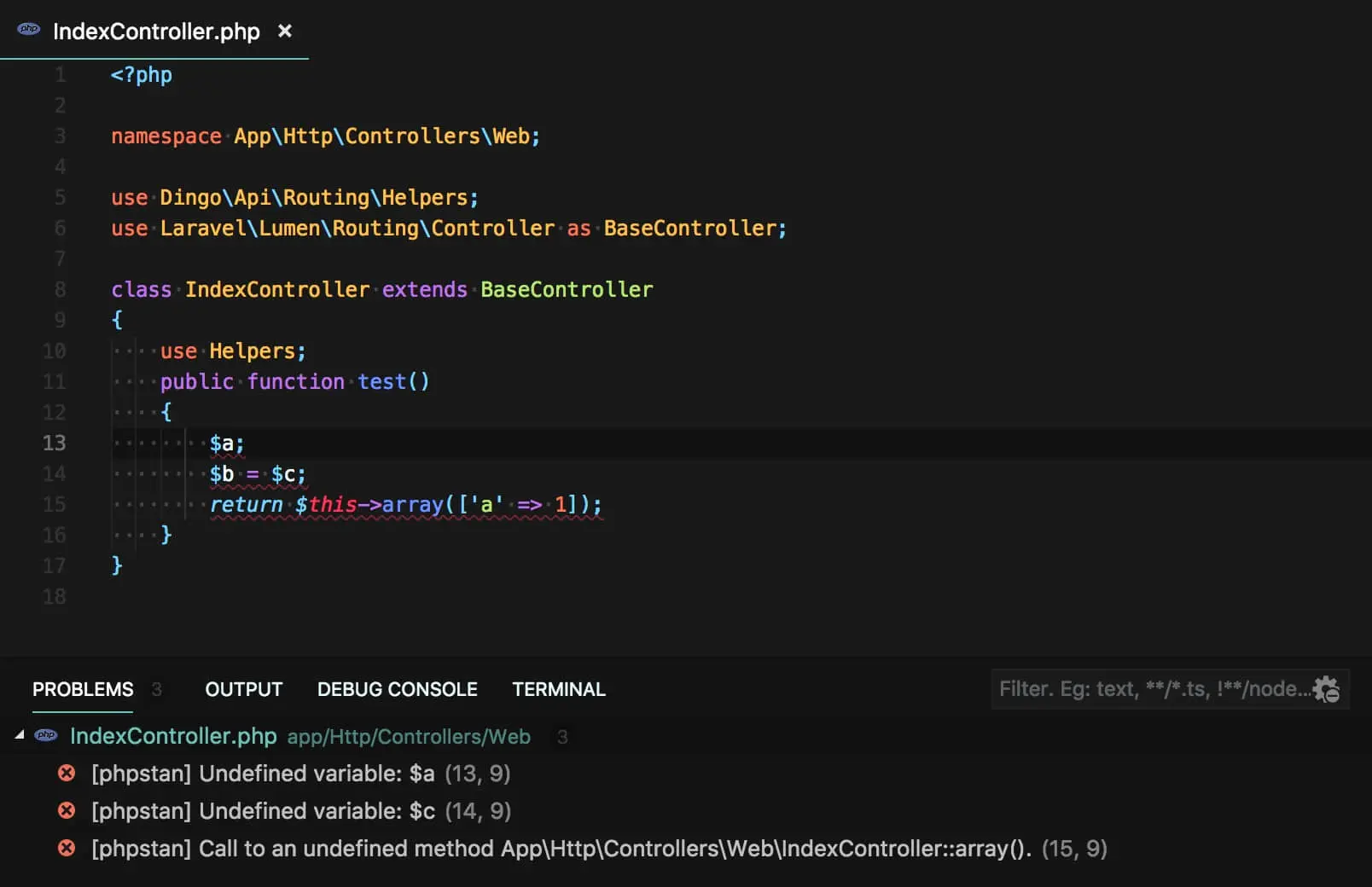The image size is (1372, 887).
Task: Click the 'namespace' keyword on line 3
Action: 166,136
